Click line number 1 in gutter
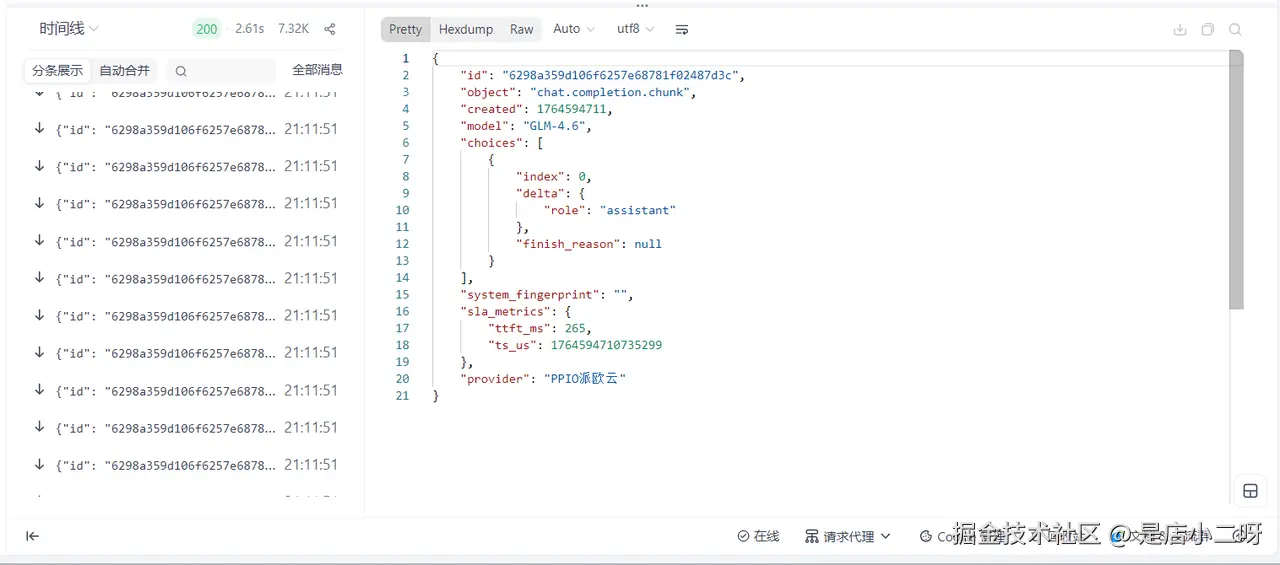Image resolution: width=1280 pixels, height=565 pixels. pos(406,59)
